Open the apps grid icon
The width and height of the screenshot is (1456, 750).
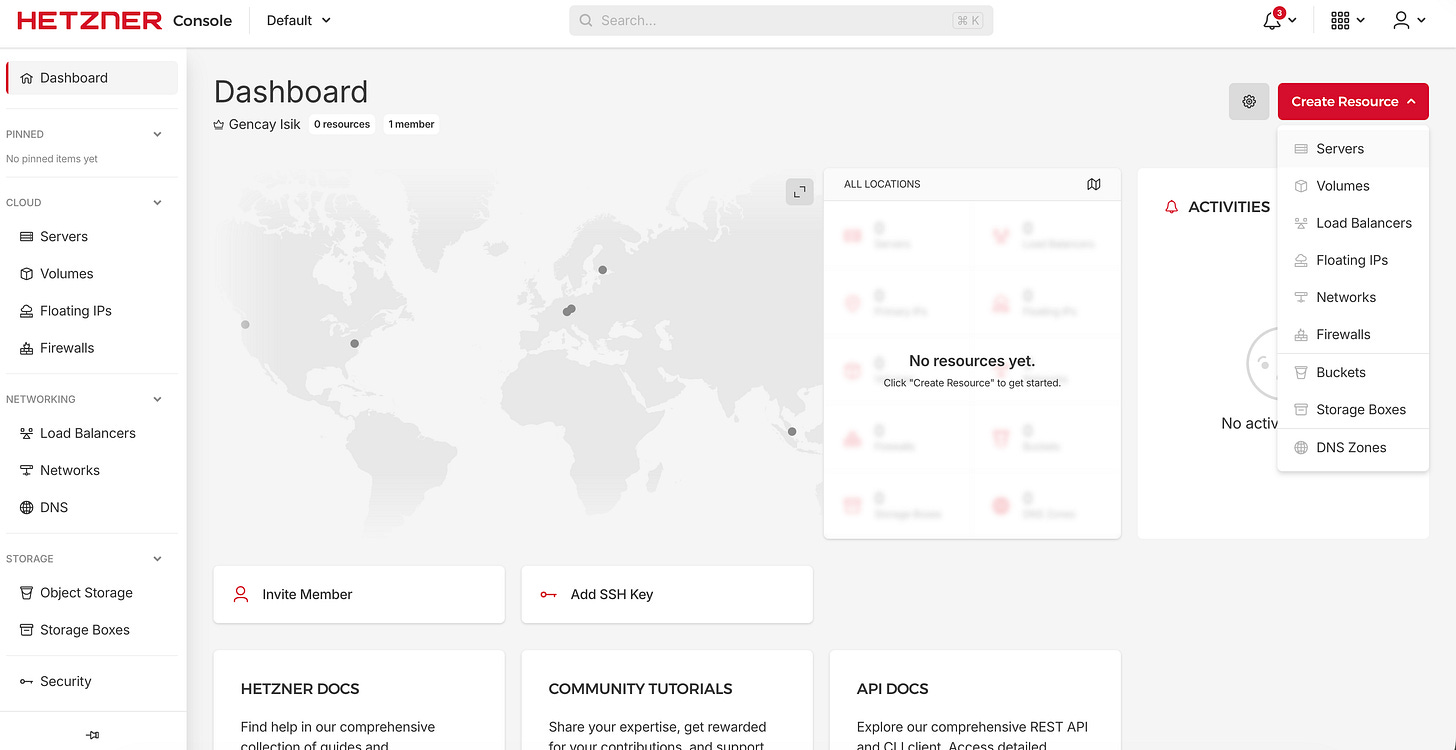tap(1340, 20)
